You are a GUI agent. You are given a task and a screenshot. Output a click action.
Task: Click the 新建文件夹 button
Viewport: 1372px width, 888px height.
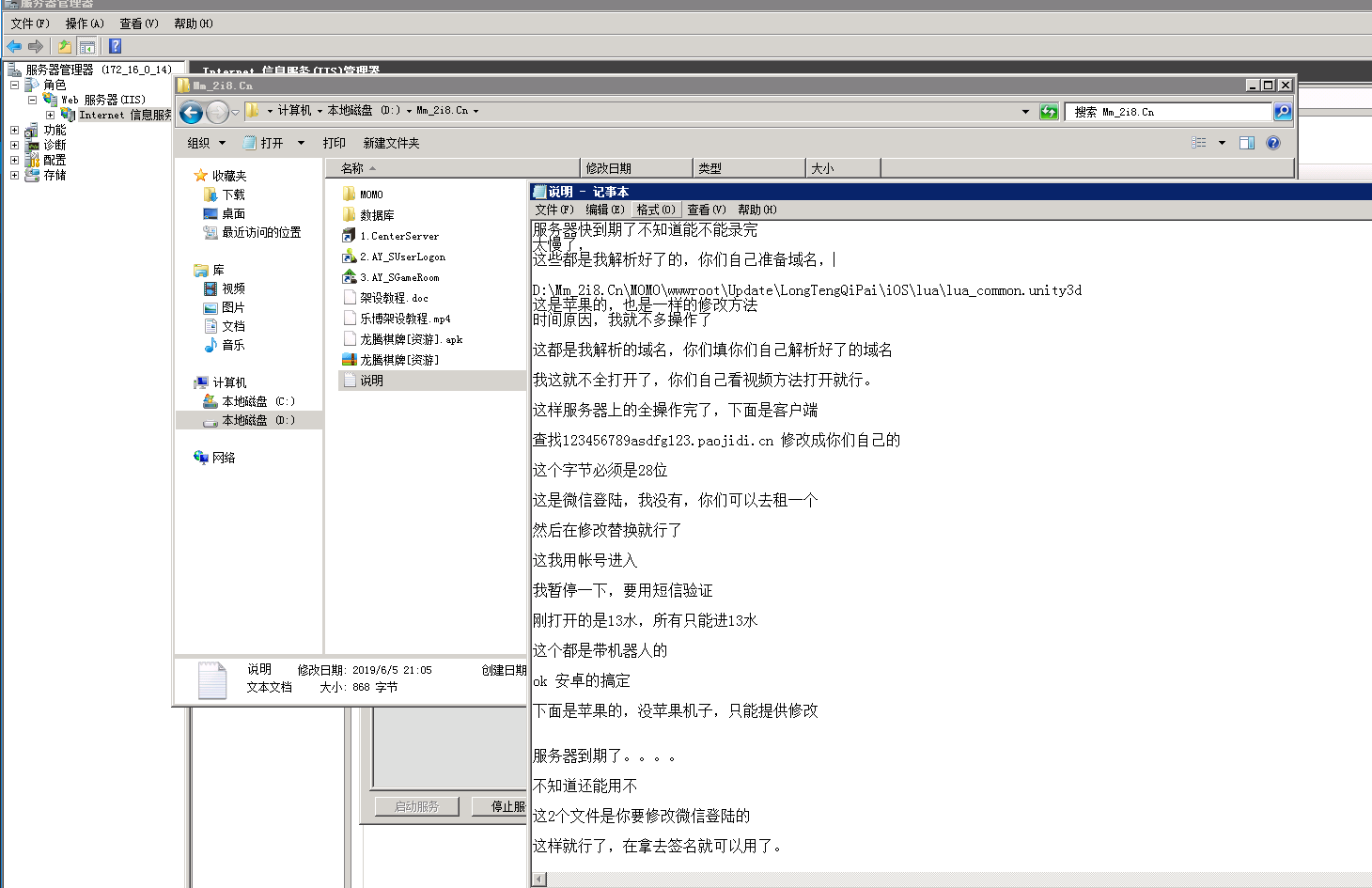391,143
